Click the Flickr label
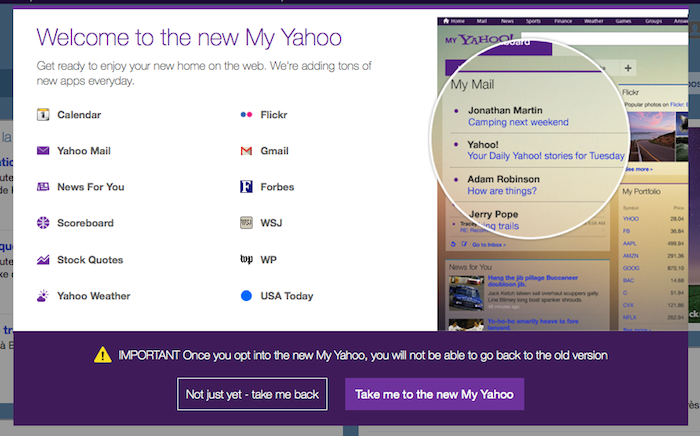Screen dimensions: 700x436 click(x=274, y=115)
